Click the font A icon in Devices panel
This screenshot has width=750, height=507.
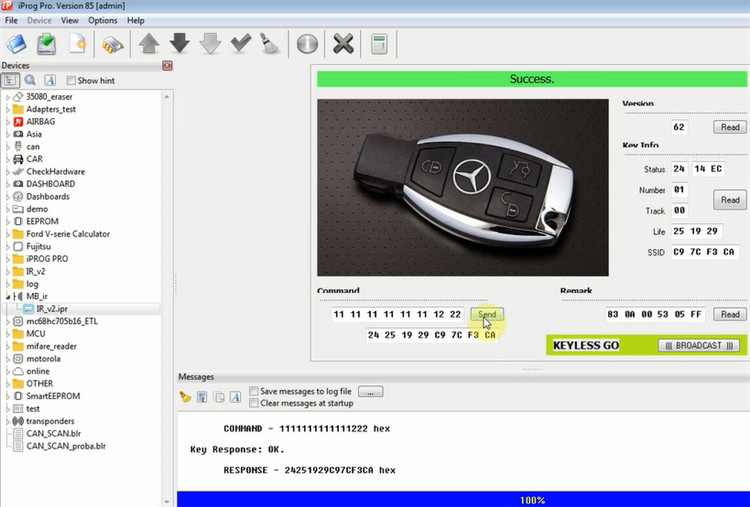(x=50, y=80)
